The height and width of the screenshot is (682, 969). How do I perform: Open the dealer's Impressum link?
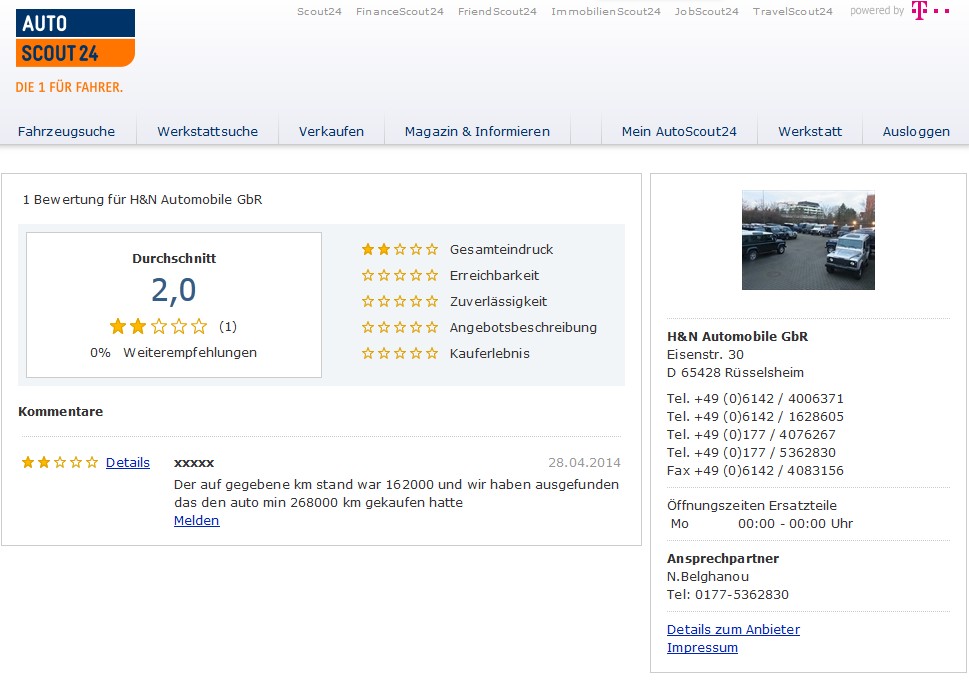(702, 648)
